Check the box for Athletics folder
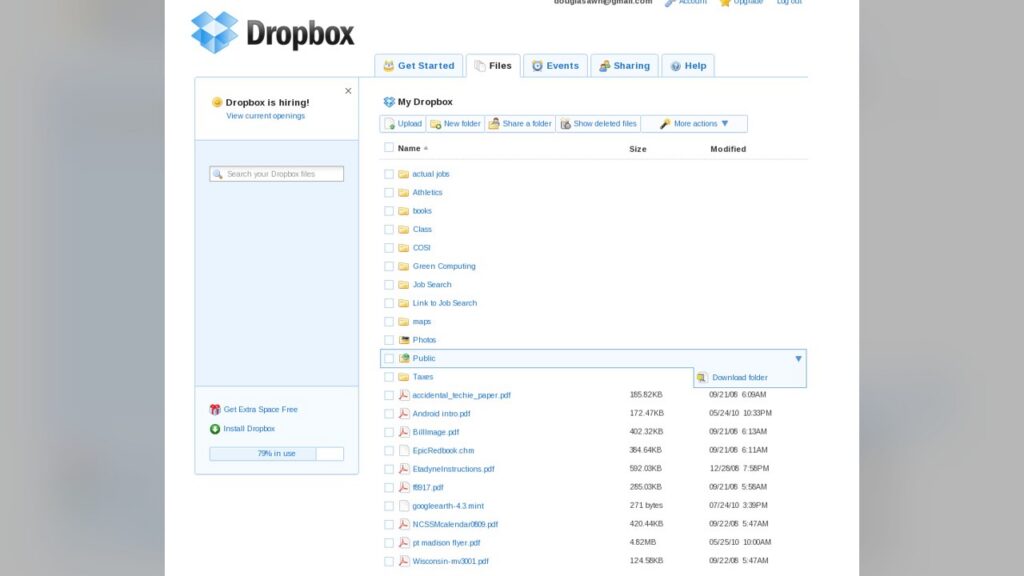This screenshot has width=1024, height=576. point(389,193)
